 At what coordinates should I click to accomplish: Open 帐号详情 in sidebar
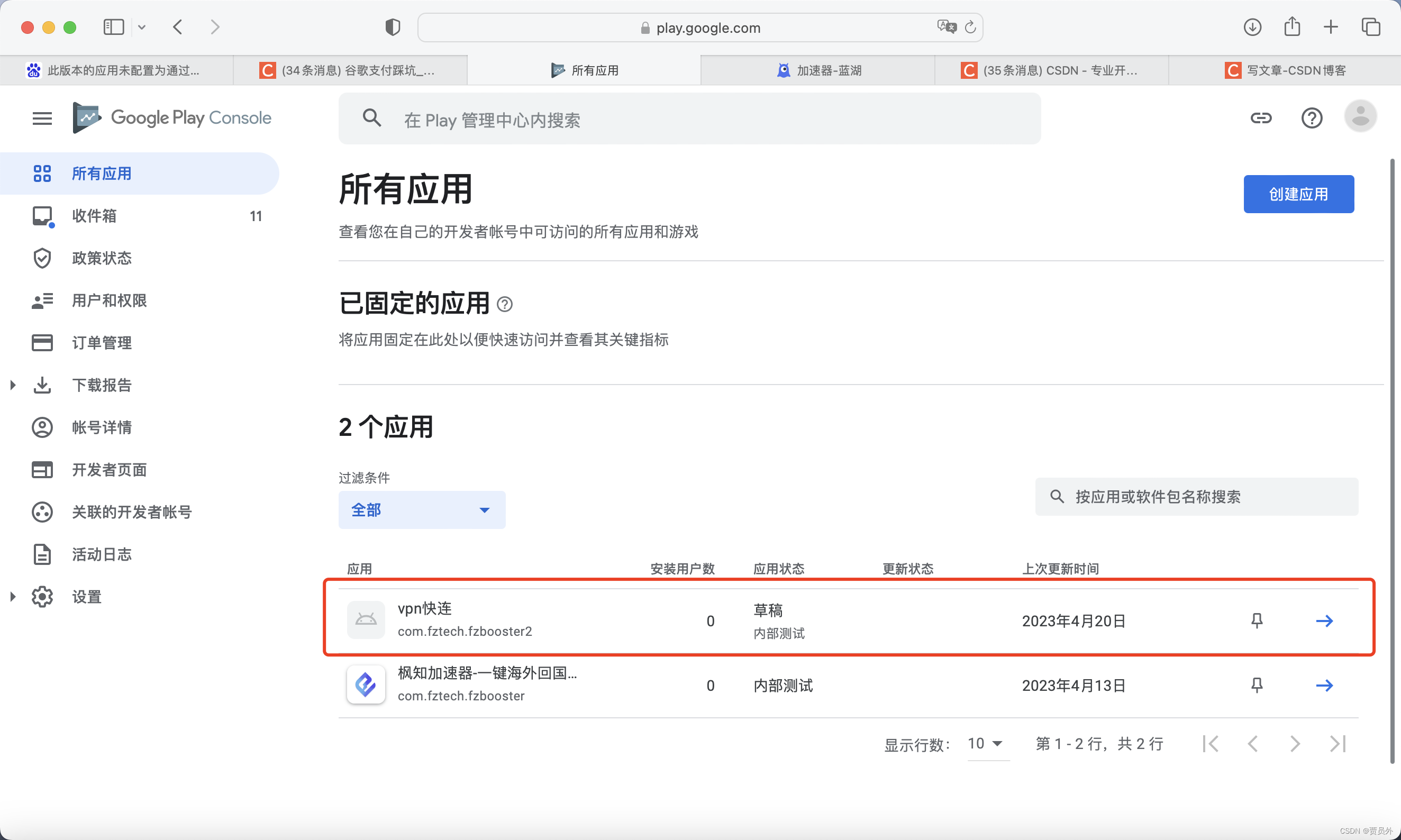[139, 427]
